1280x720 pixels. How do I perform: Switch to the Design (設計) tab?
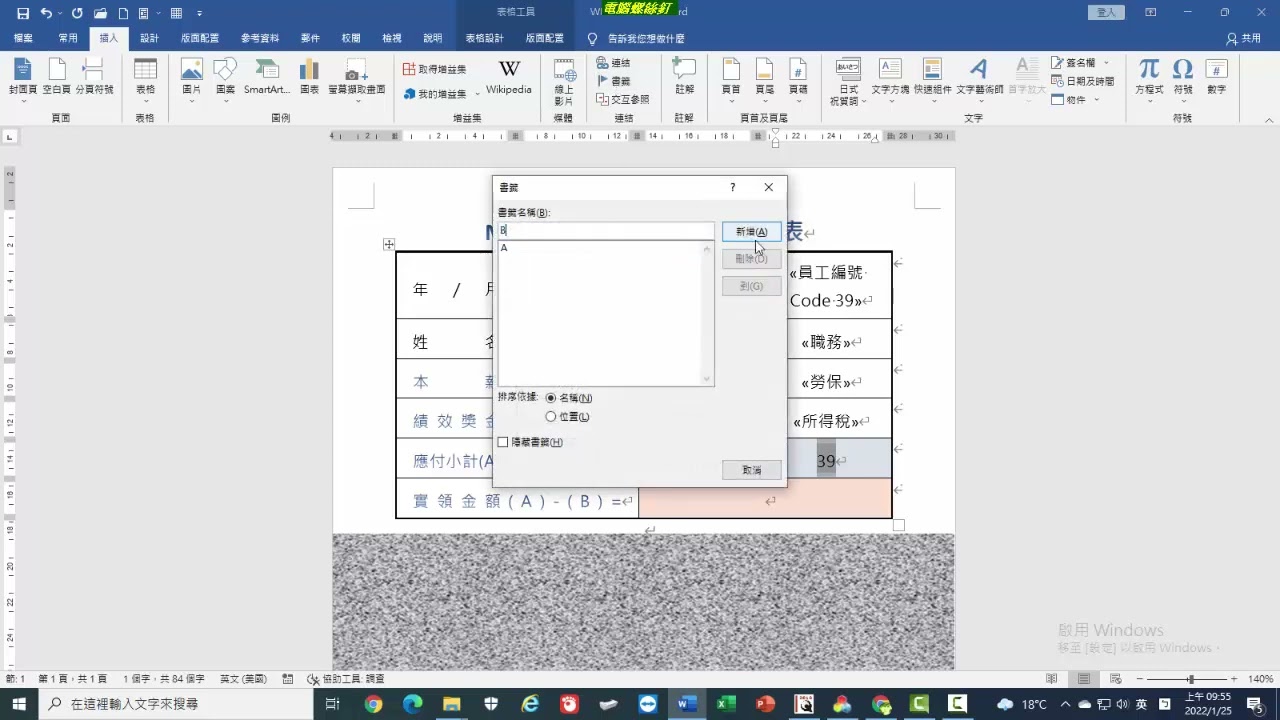149,38
